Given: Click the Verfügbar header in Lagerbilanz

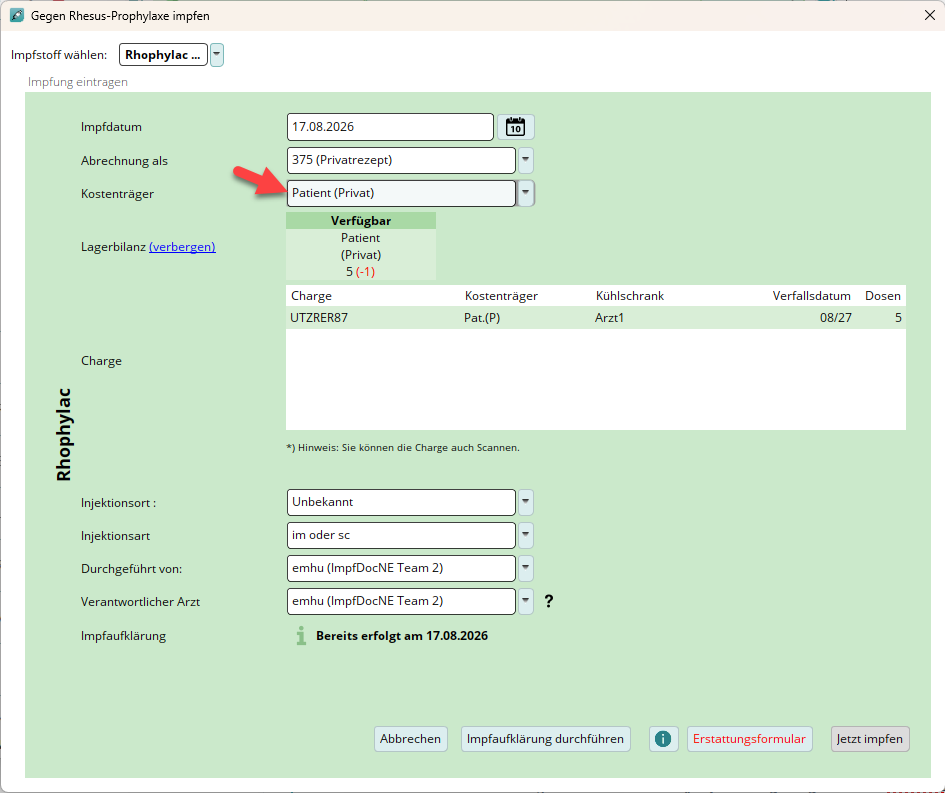Looking at the screenshot, I should [360, 221].
